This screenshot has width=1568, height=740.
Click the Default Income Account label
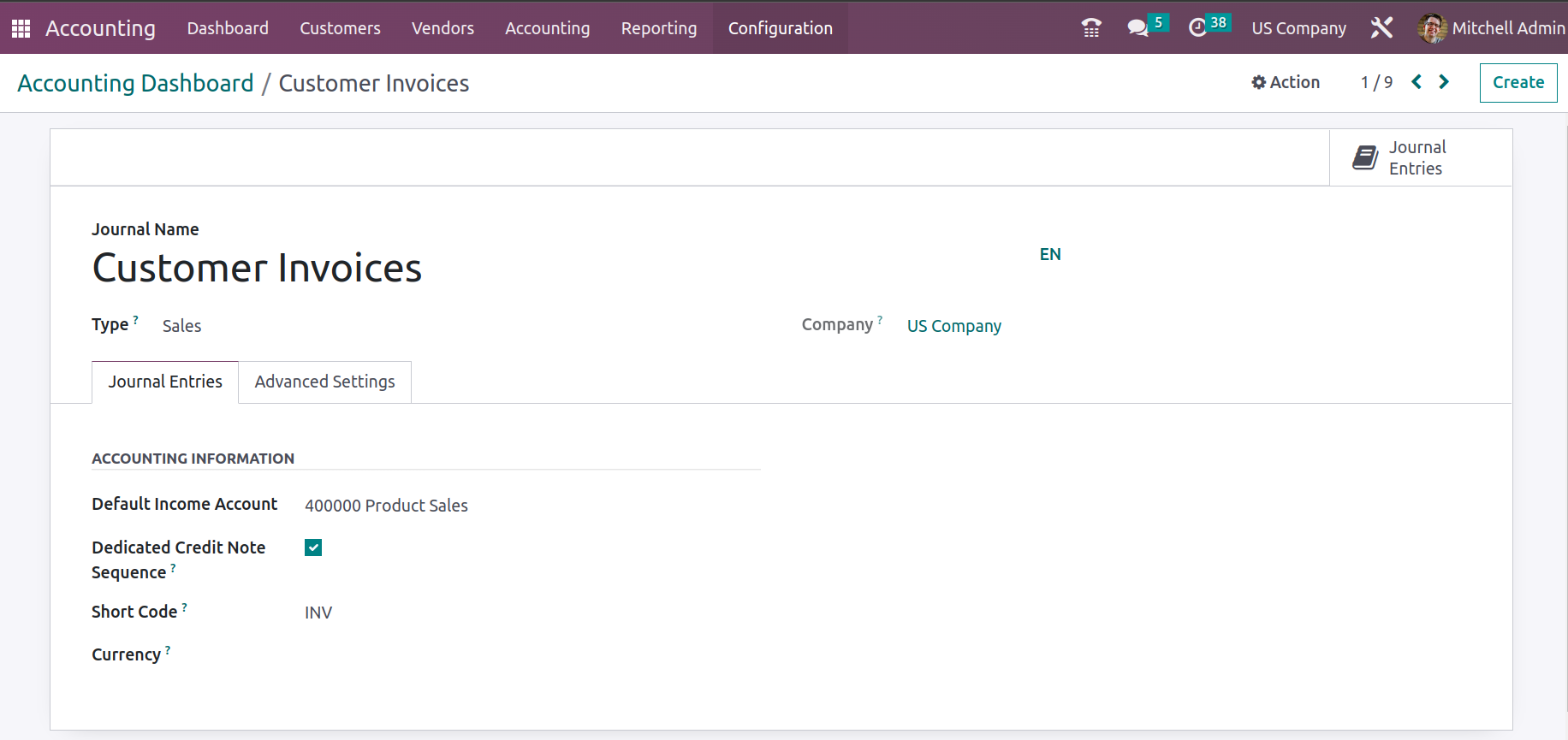pos(184,504)
